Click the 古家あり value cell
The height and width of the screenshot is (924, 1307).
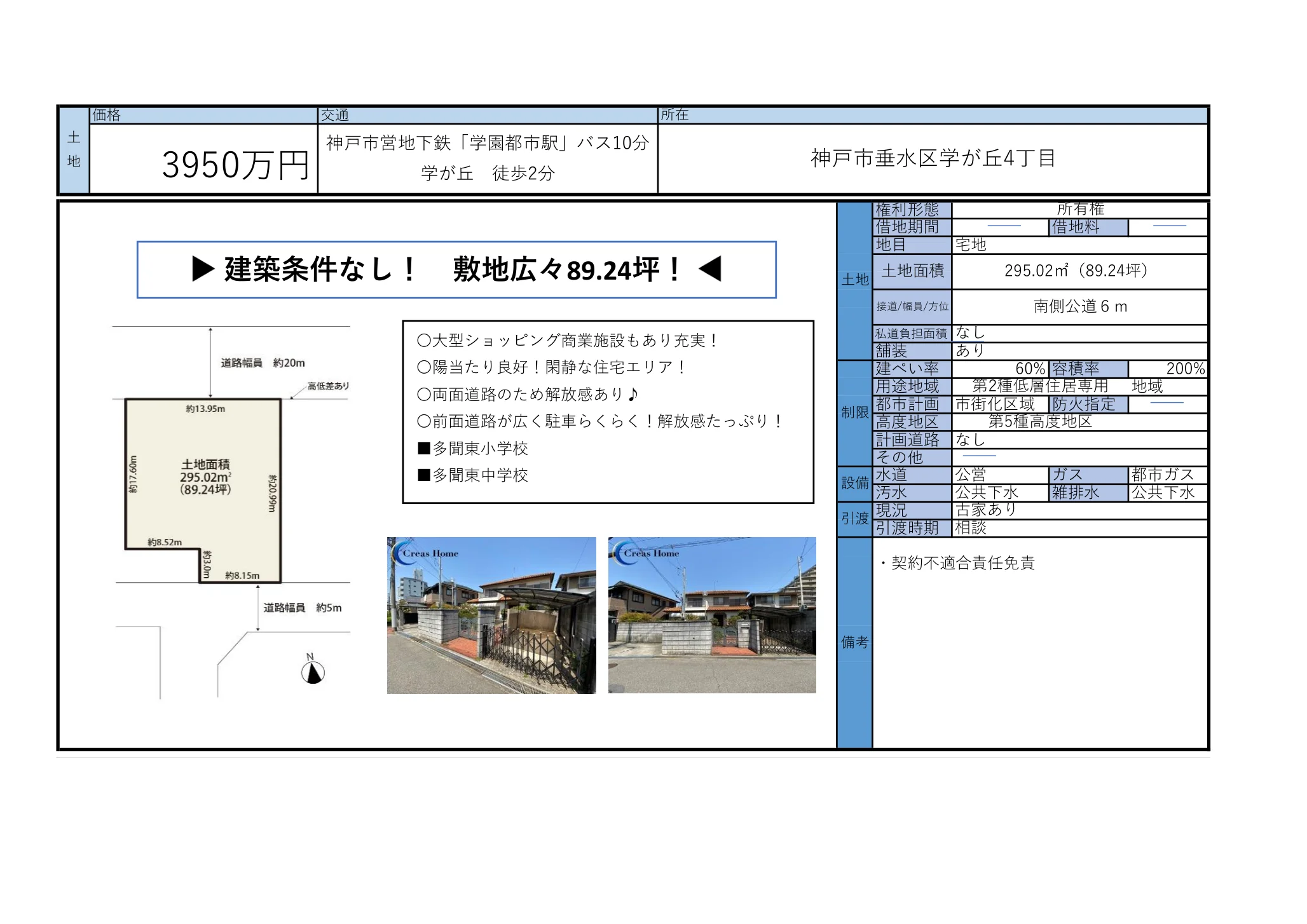1079,510
